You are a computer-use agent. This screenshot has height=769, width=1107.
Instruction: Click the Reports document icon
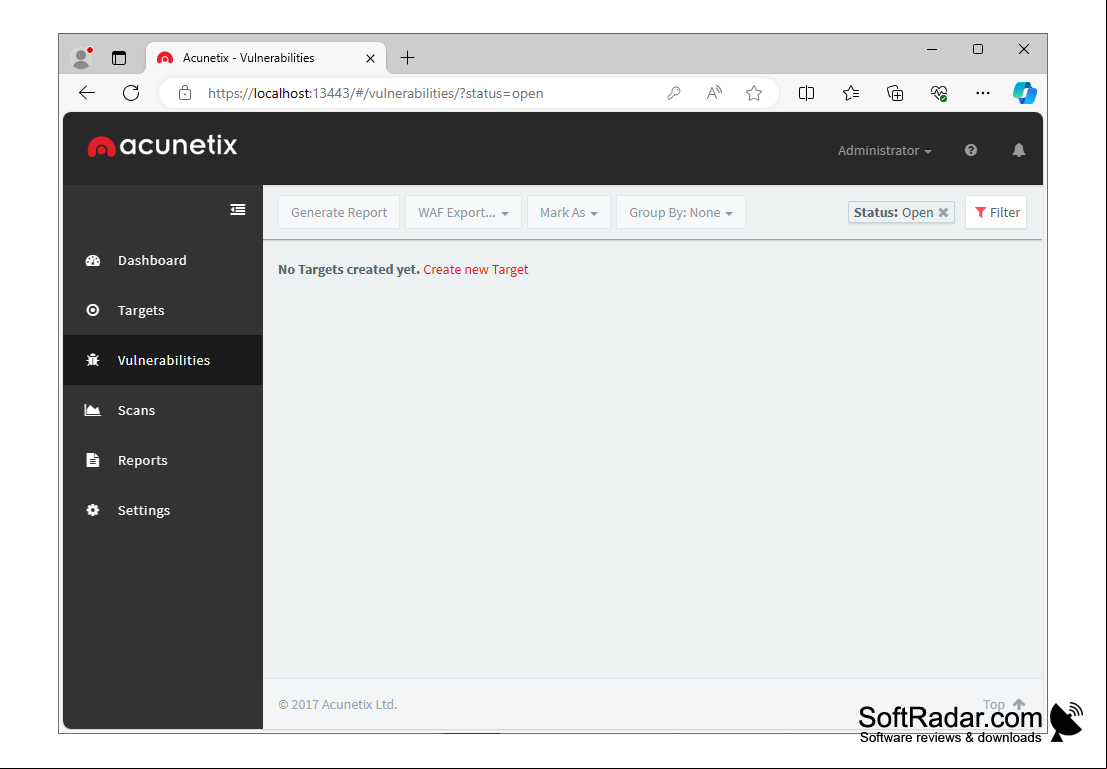pos(92,460)
